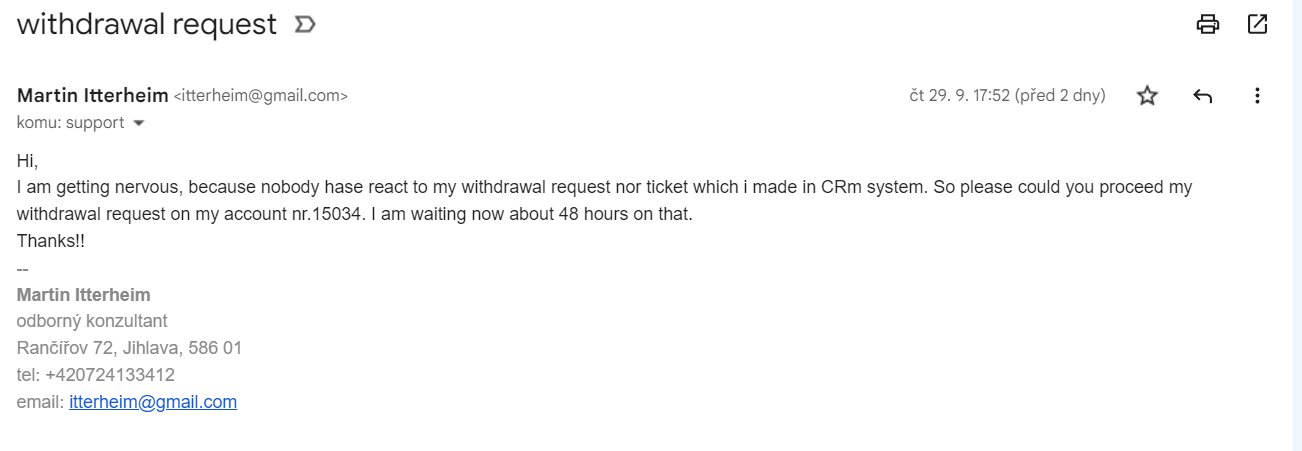Image resolution: width=1302 pixels, height=451 pixels.
Task: Click the vertical scrollbar at the right edge
Action: [1296, 225]
